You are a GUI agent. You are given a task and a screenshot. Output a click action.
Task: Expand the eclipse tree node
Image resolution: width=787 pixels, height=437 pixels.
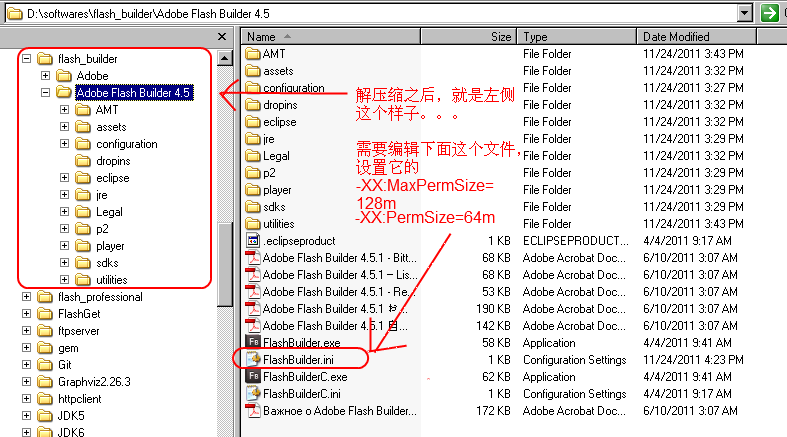(64, 178)
